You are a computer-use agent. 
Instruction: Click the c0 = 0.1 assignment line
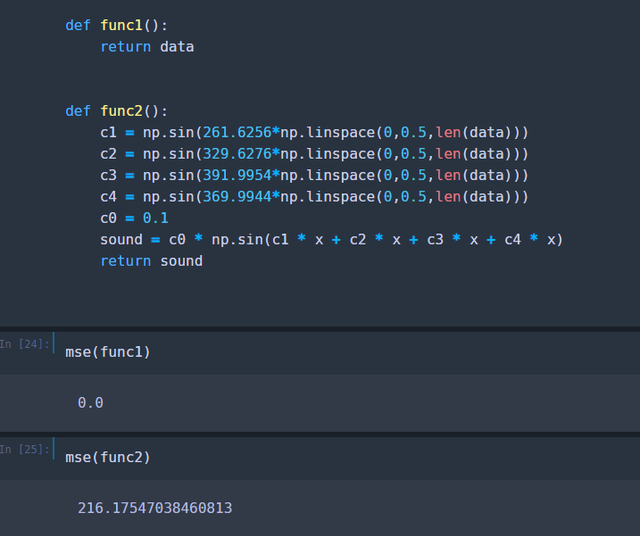click(134, 218)
